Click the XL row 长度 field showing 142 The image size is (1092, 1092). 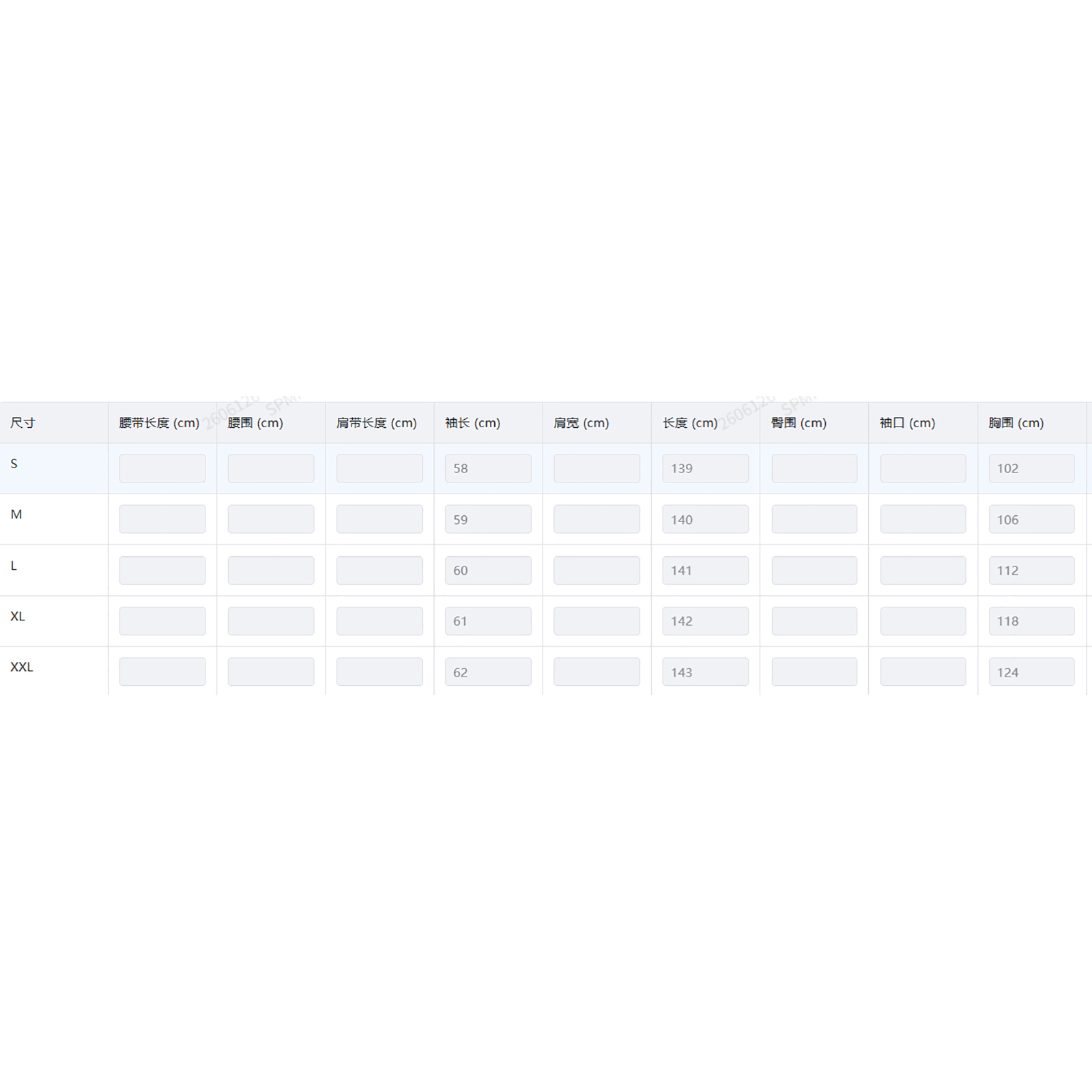pyautogui.click(x=705, y=621)
